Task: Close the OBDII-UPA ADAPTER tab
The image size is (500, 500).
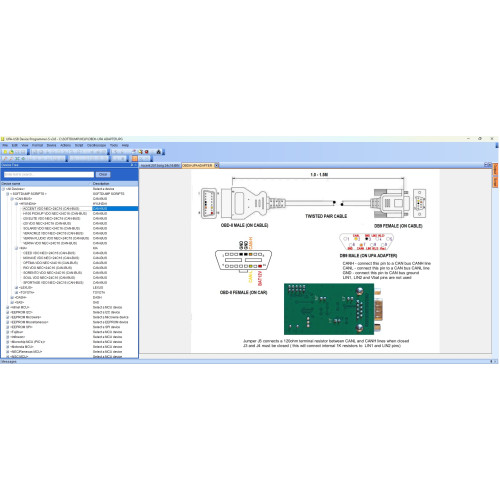Action: pyautogui.click(x=216, y=165)
